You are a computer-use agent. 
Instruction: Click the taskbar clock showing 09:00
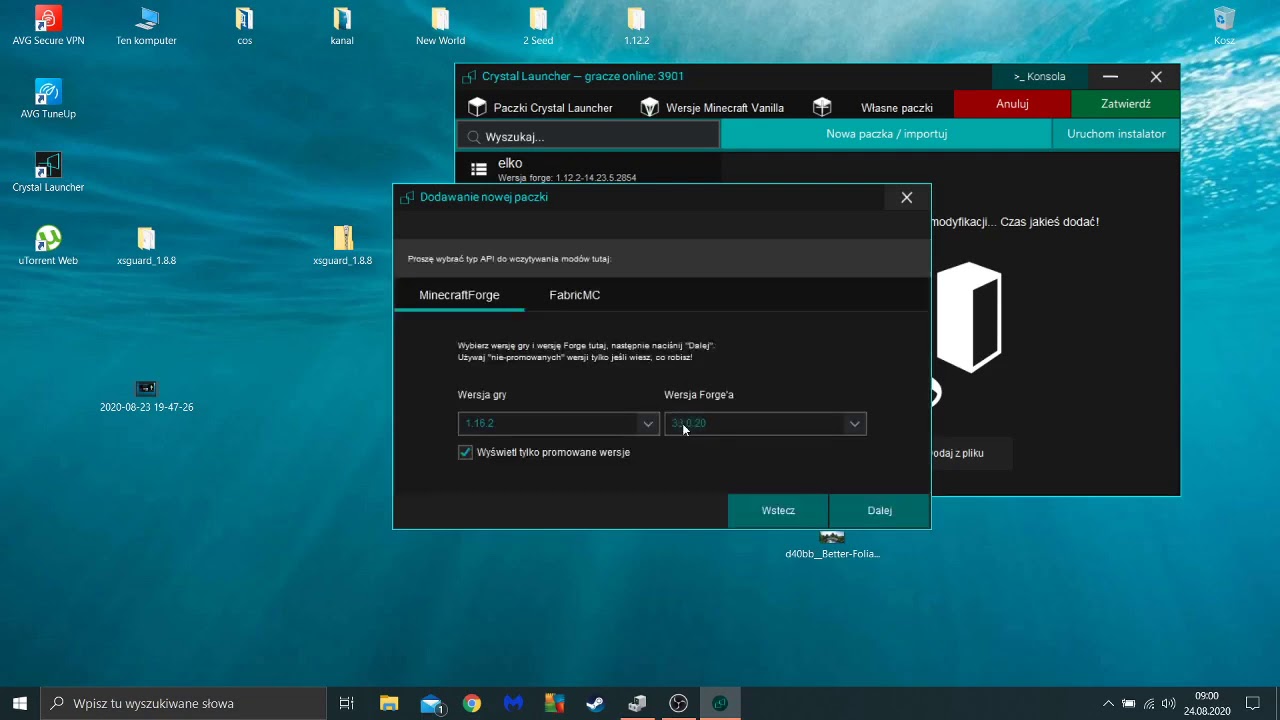(1207, 703)
